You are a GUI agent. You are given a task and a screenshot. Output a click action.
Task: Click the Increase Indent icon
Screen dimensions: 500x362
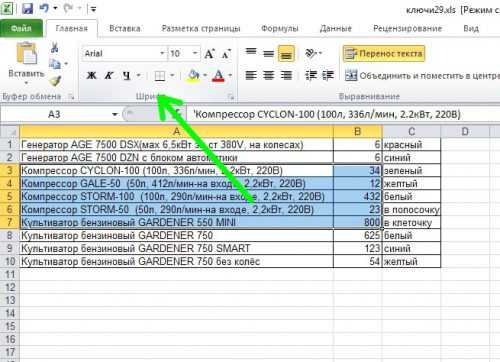coord(328,76)
